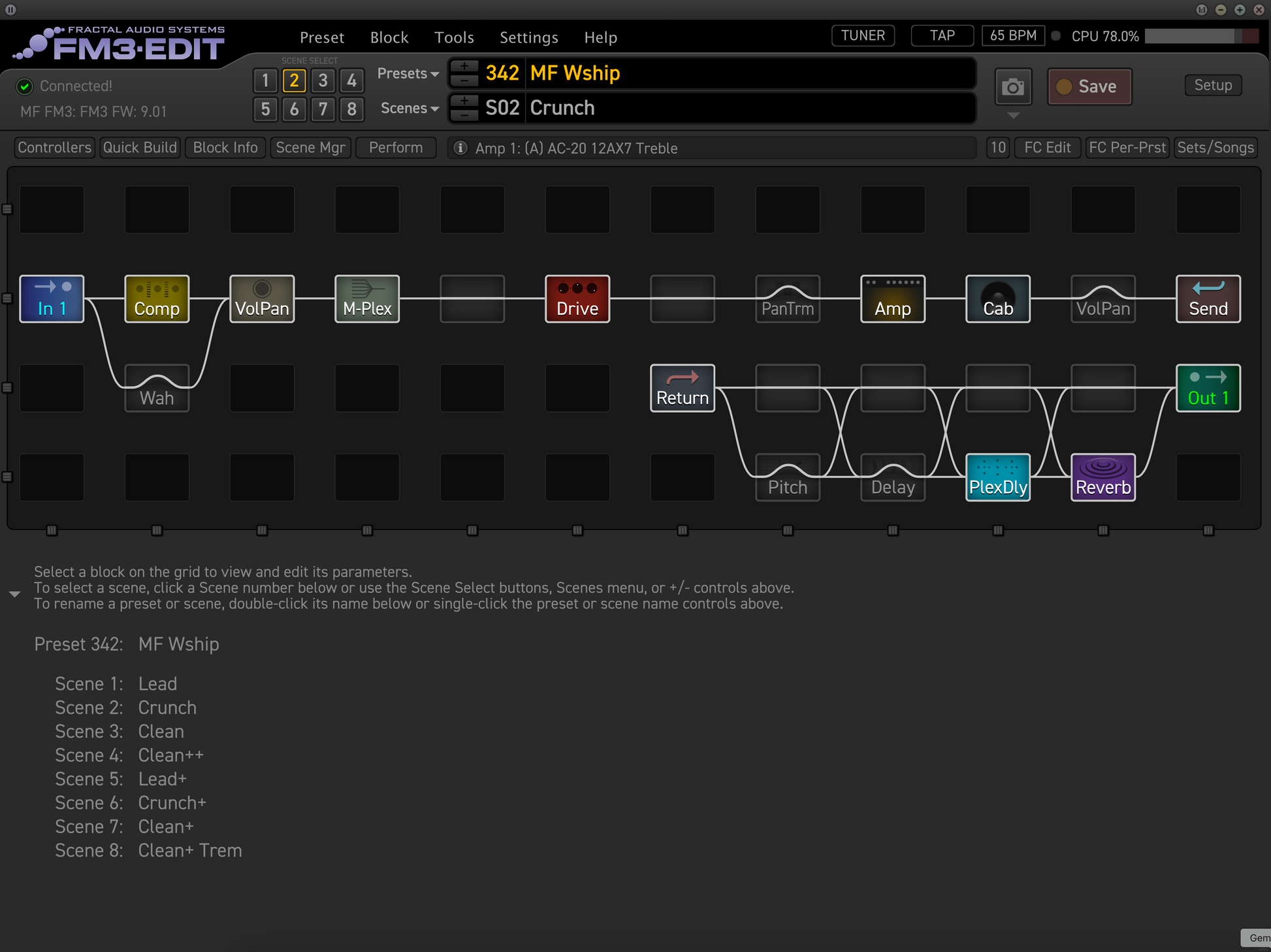
Task: Click the Cab block icon
Action: 997,299
